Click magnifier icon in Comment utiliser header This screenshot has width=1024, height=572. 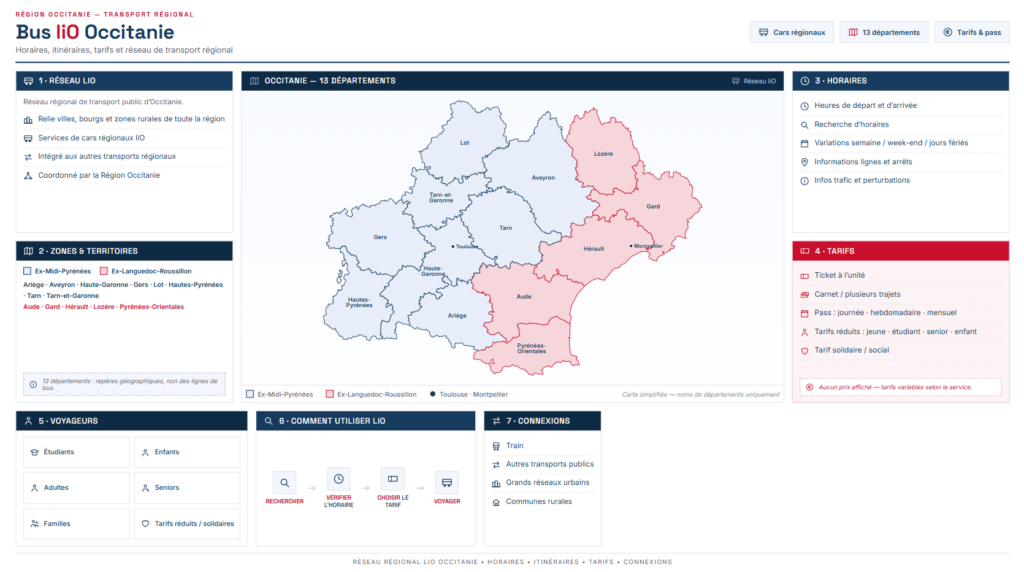268,421
